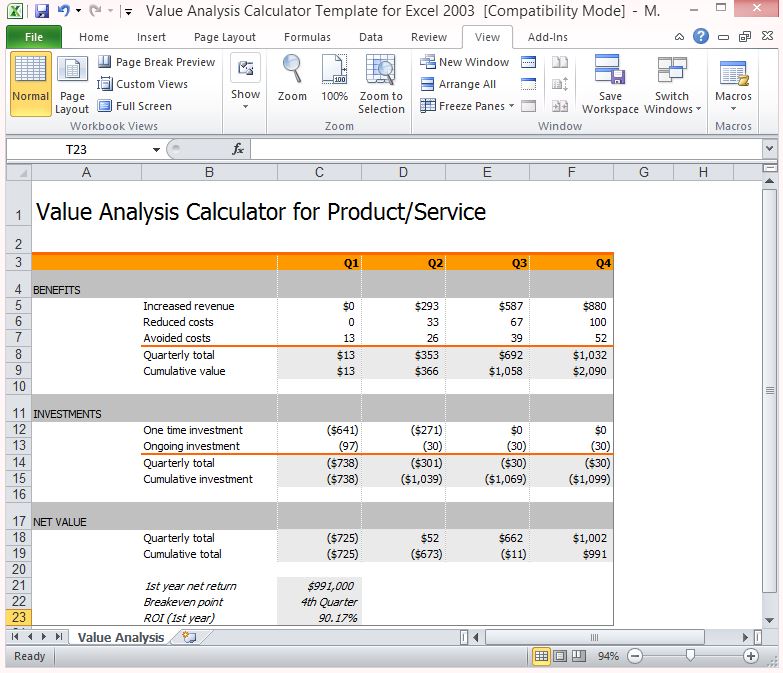Click Reset Window Position icon
This screenshot has height=673, width=783.
[560, 106]
